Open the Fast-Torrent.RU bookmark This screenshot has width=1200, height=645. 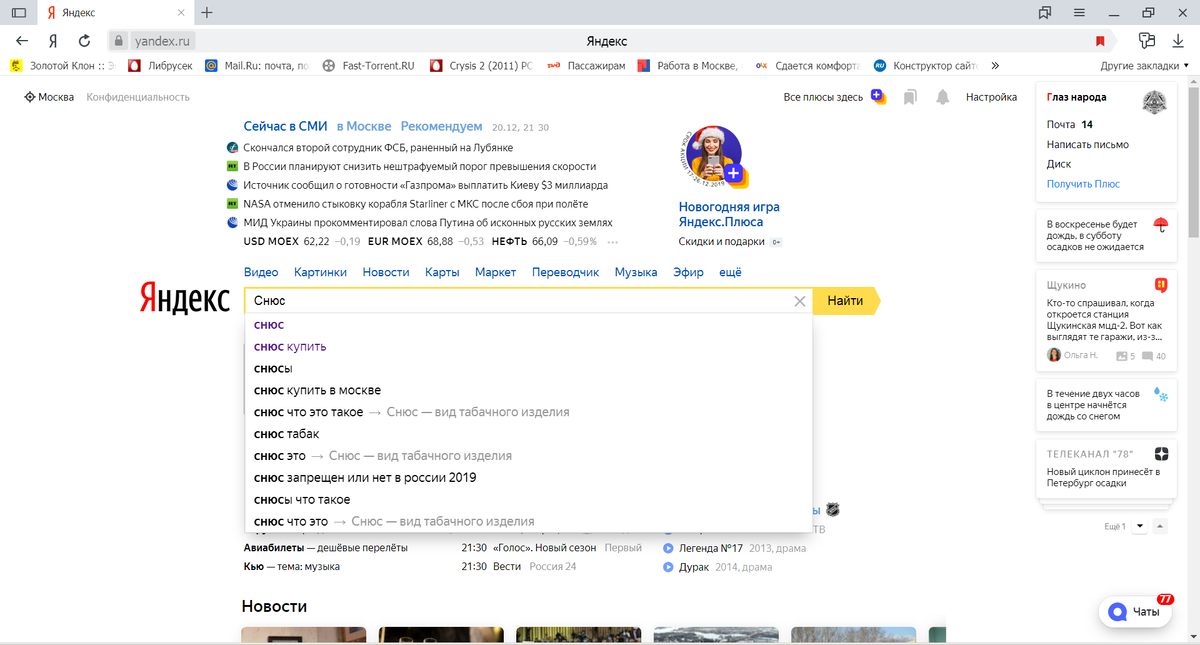coord(367,66)
